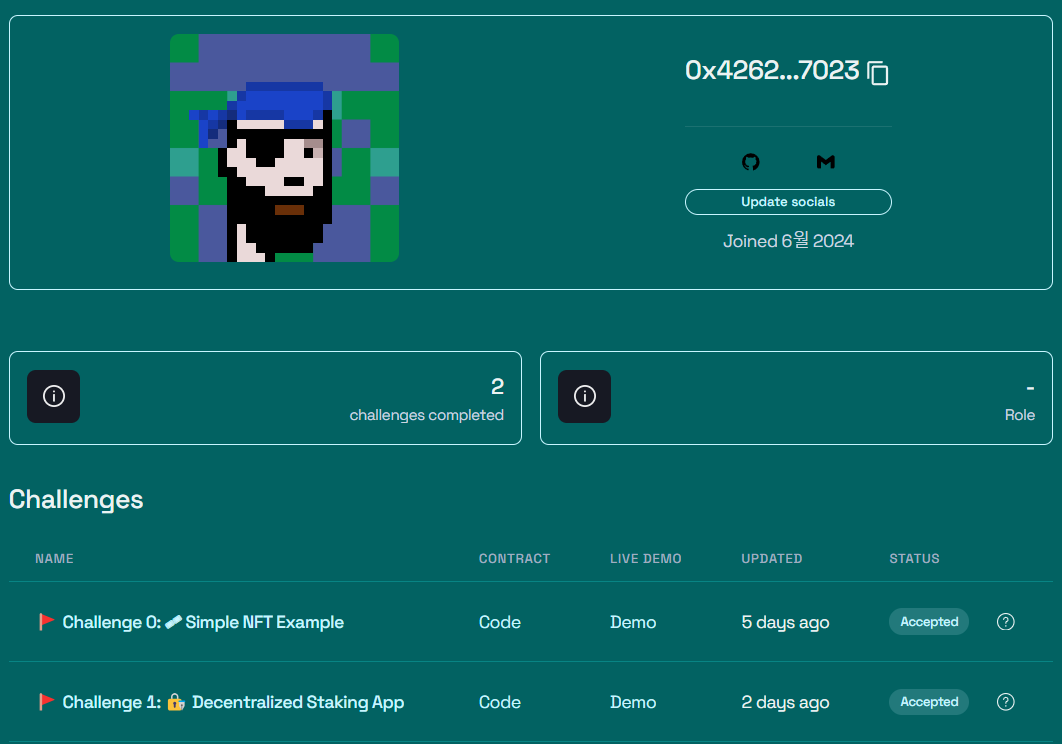Click the LIVE DEMO column header
Image resolution: width=1062 pixels, height=744 pixels.
[x=645, y=558]
